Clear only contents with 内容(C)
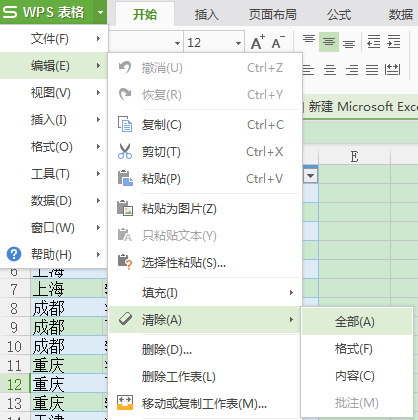 [x=357, y=376]
